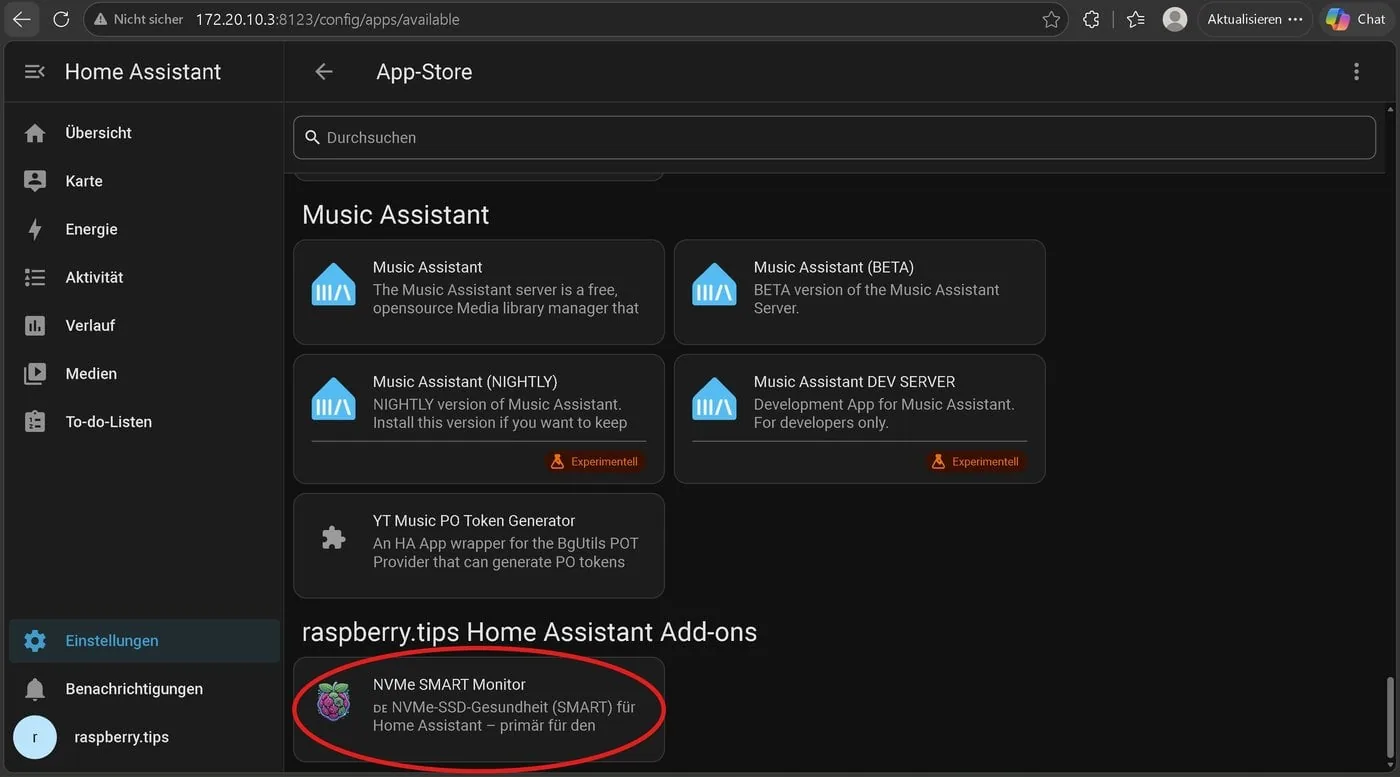Image resolution: width=1400 pixels, height=777 pixels.
Task: Click the YT Music puzzle piece icon
Action: coord(334,538)
